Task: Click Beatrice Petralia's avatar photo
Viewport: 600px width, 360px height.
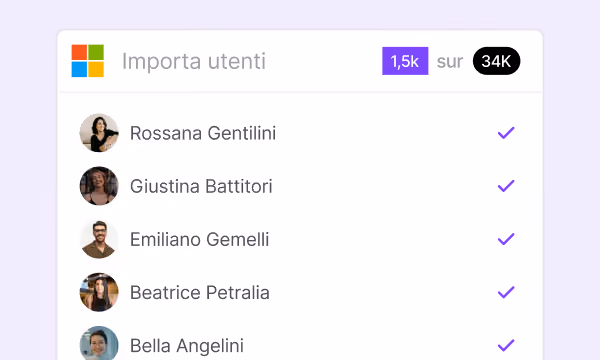Action: (x=99, y=292)
